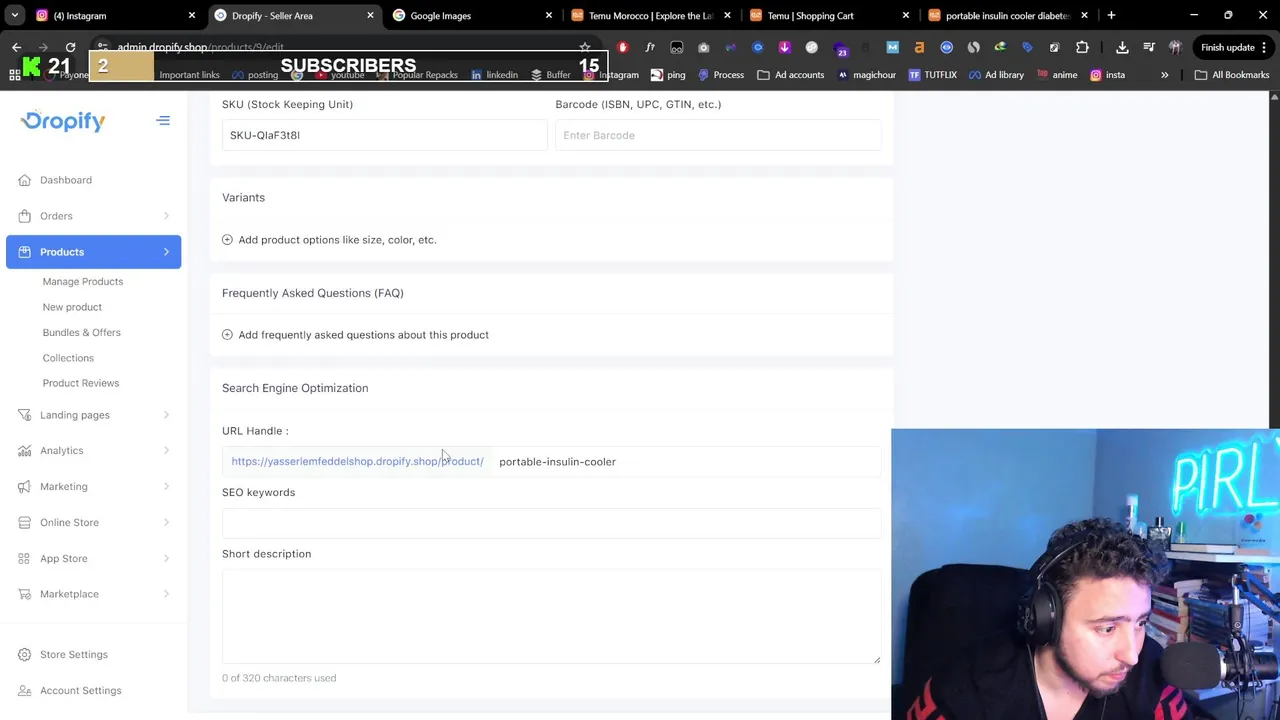Open the ping bookmark
The width and height of the screenshot is (1280, 720).
(x=668, y=75)
